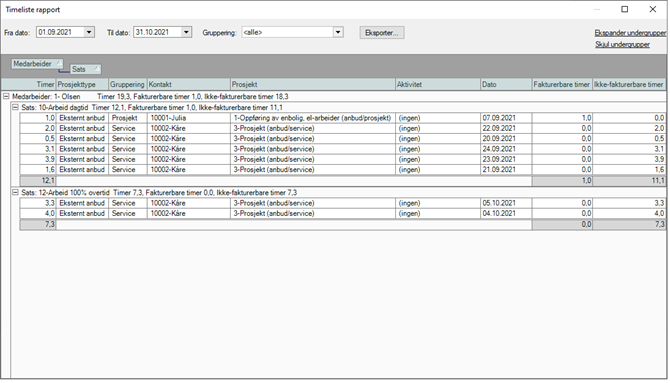Viewport: 670px width, 383px height.
Task: Select the date cell 04.10.2021
Action: coord(506,213)
